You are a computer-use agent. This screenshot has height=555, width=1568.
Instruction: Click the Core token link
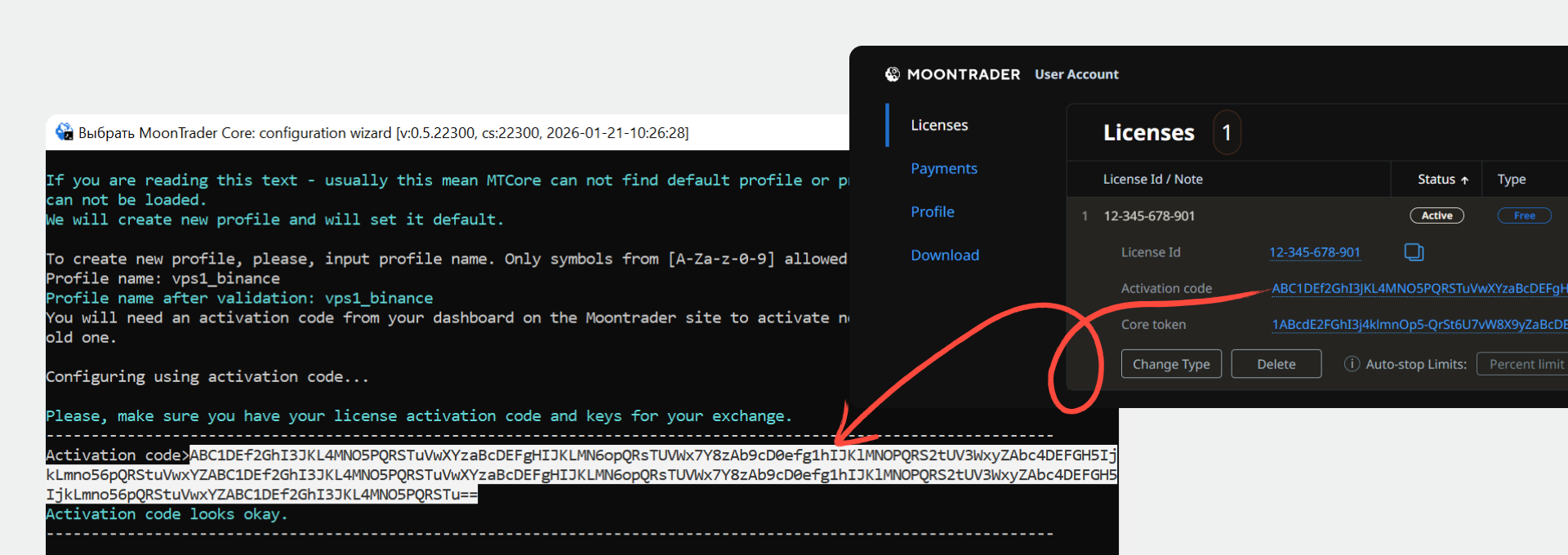pyautogui.click(x=1419, y=324)
